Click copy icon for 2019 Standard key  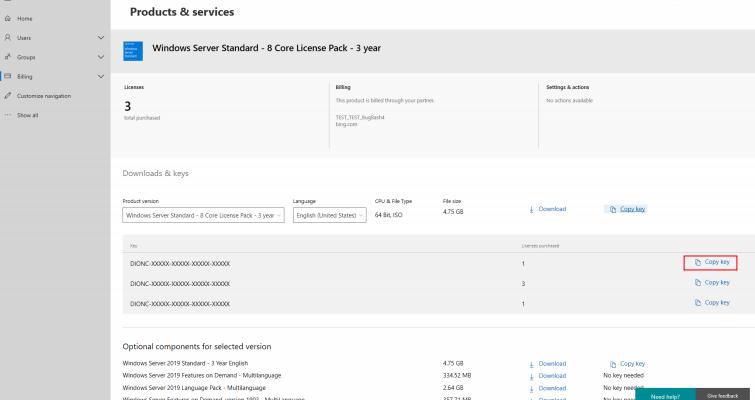(x=613, y=364)
